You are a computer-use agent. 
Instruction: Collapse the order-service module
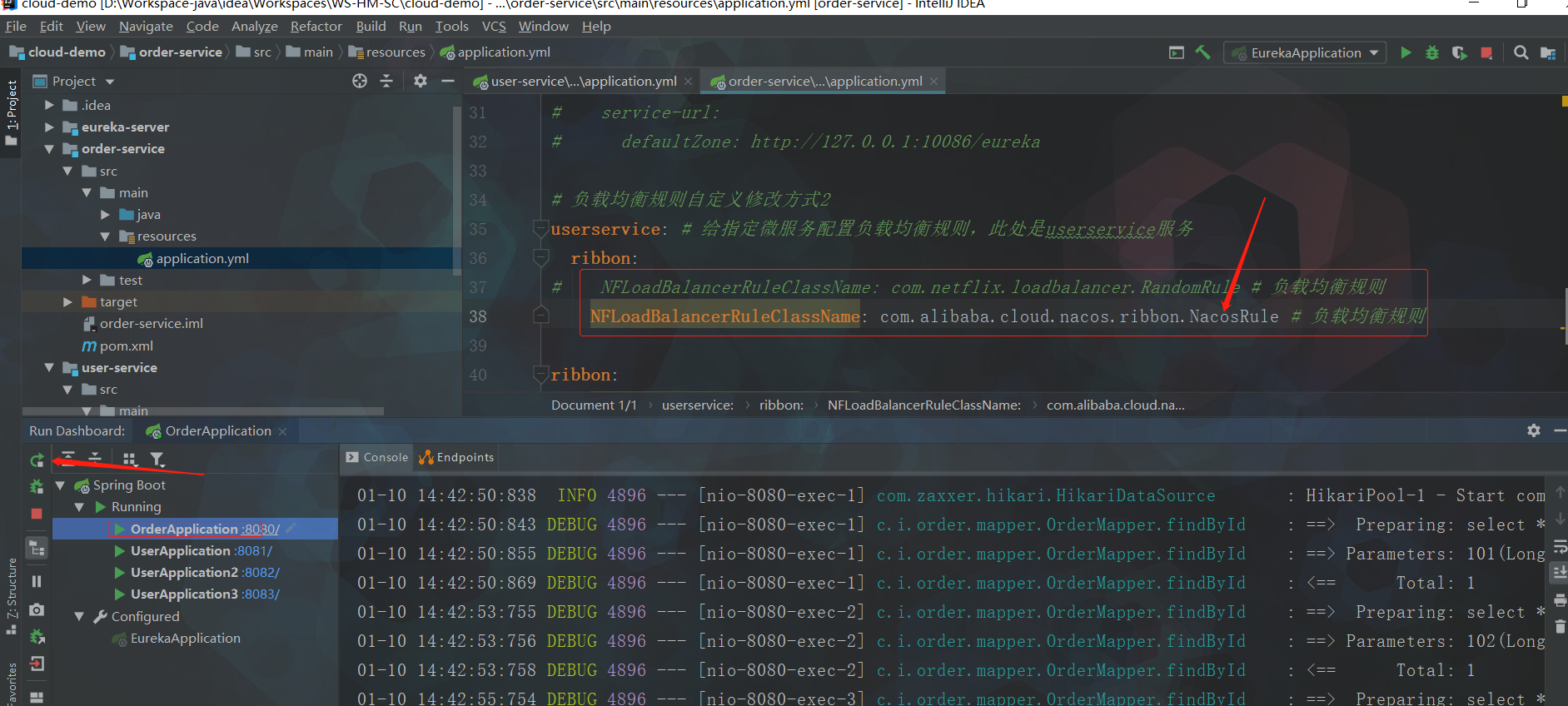[49, 149]
